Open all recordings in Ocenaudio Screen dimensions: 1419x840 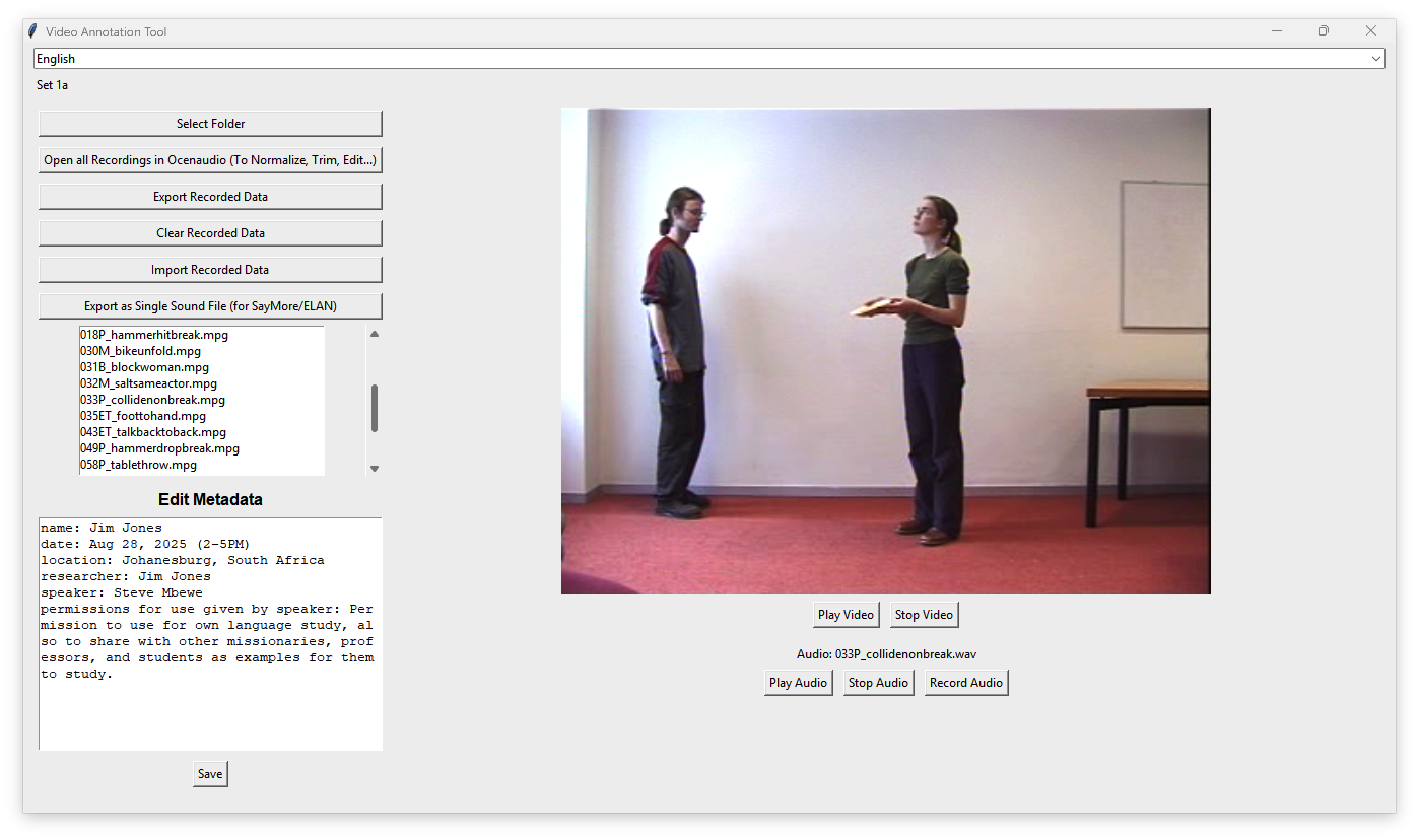click(x=210, y=160)
